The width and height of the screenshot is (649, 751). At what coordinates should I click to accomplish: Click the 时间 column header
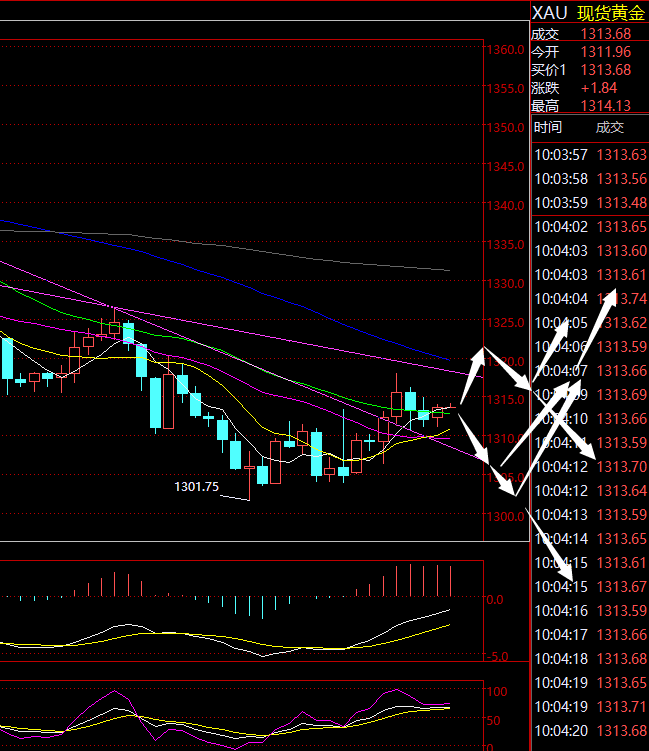(548, 128)
